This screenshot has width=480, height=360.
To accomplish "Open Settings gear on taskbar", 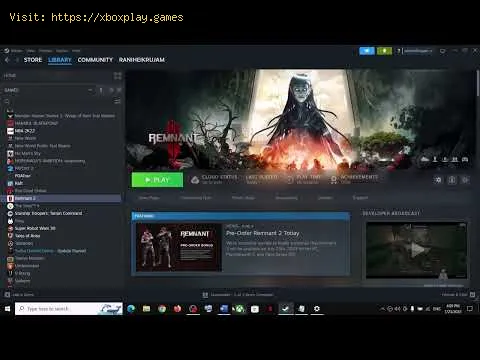I will [317, 309].
